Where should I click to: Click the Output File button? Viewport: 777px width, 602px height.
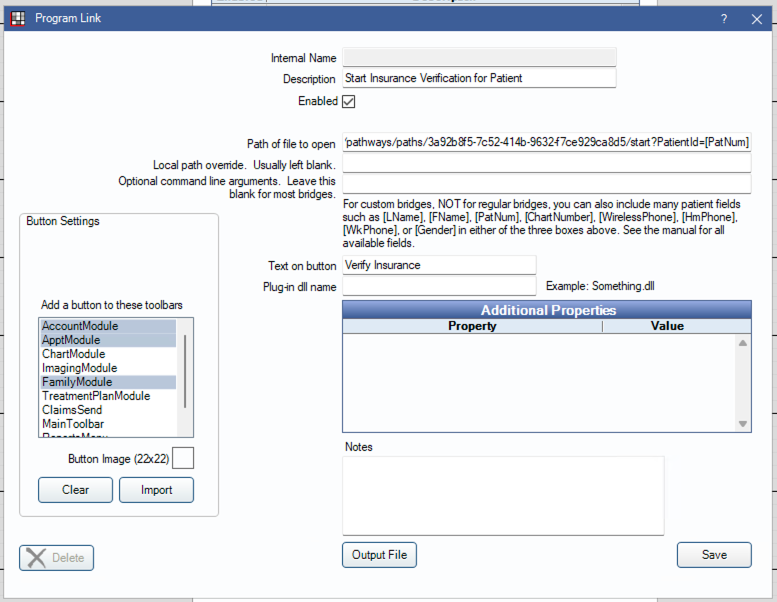point(379,555)
